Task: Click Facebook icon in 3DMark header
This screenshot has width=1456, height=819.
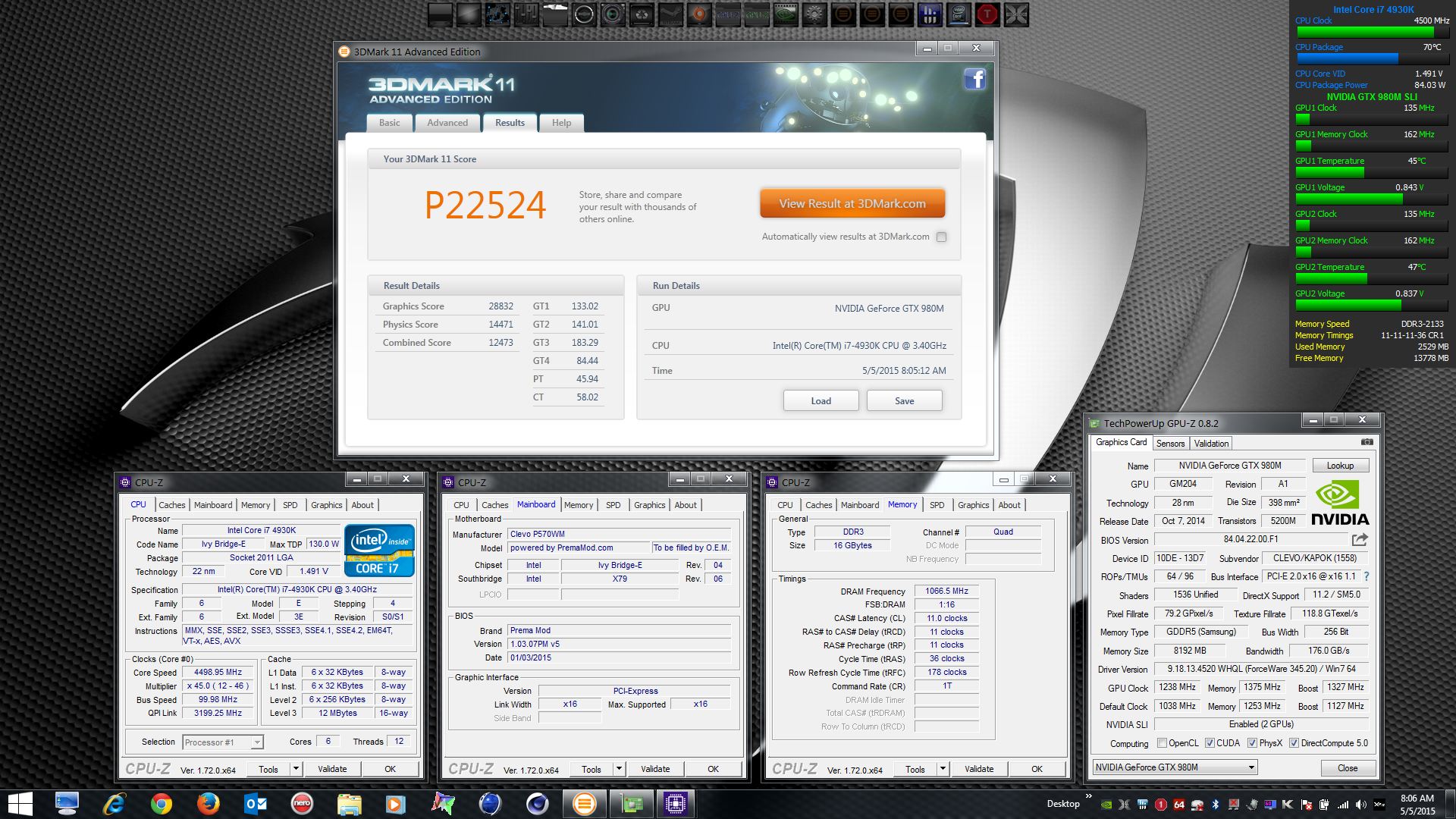Action: tap(974, 79)
